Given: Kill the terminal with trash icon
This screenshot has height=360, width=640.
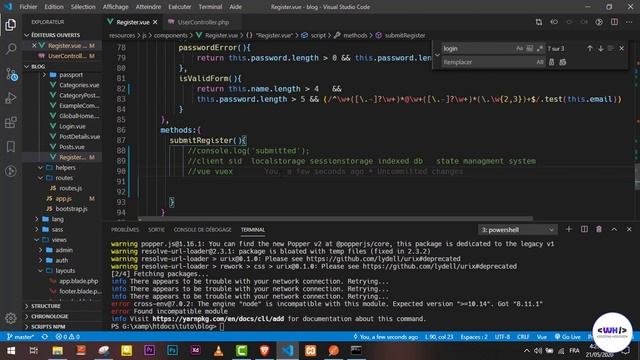Looking at the screenshot, I should (x=599, y=229).
